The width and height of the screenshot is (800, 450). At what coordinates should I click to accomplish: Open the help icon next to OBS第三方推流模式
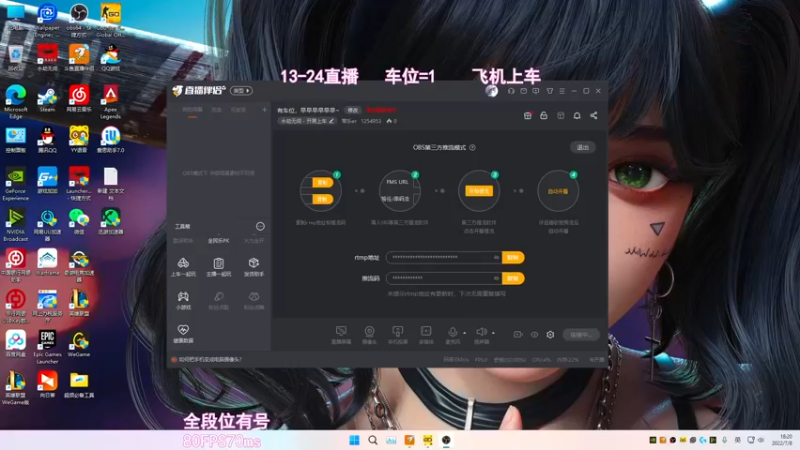[472, 147]
